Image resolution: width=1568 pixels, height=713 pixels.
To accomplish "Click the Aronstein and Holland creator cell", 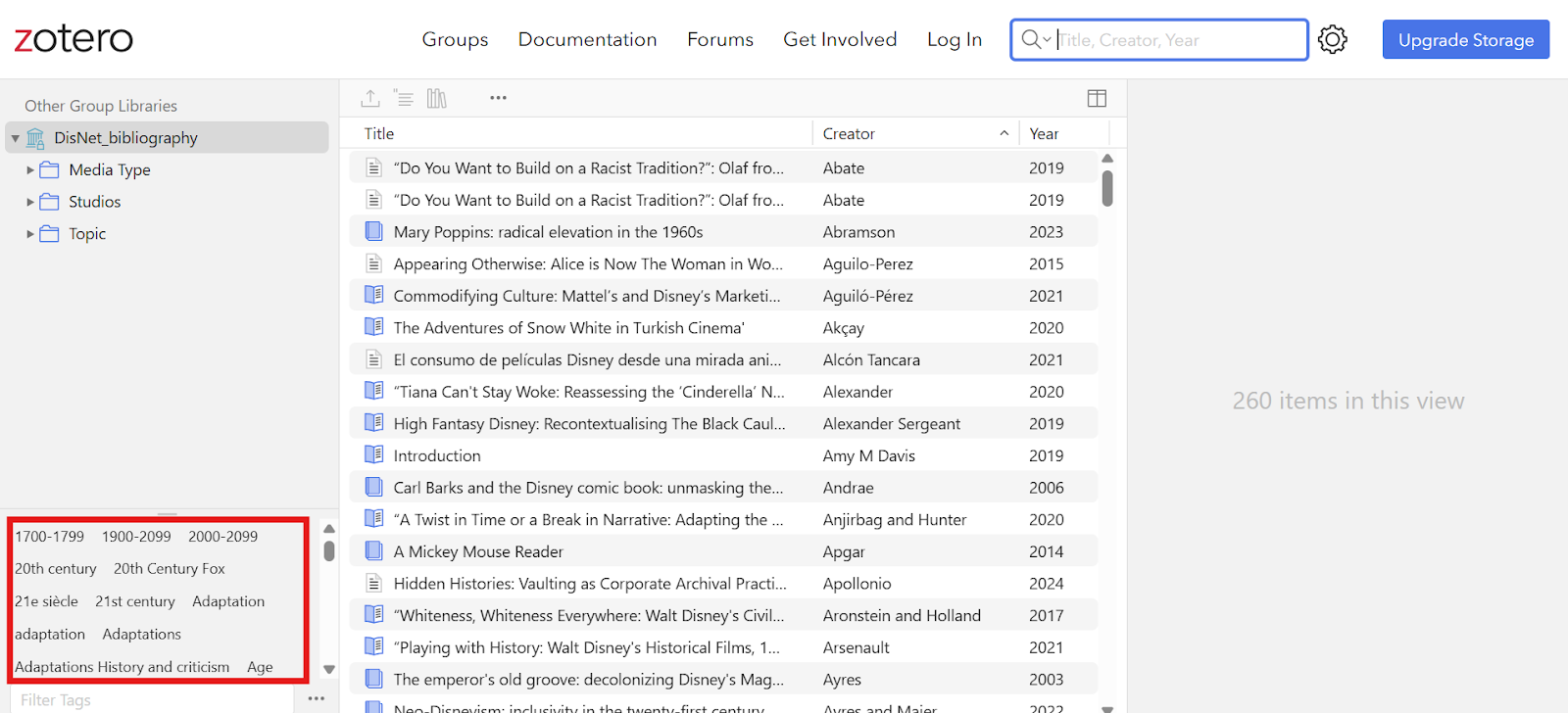I will coord(902,616).
